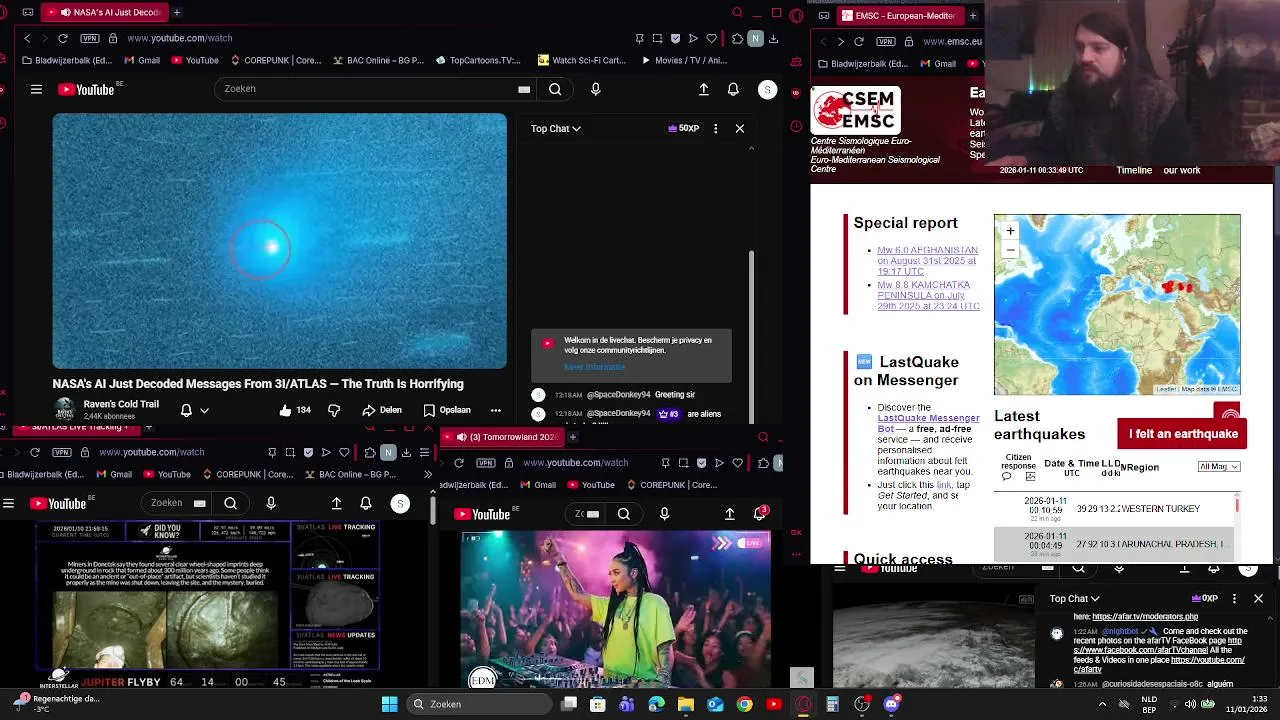The height and width of the screenshot is (720, 1280).
Task: Open notification bell with badge in Tomorrowland window
Action: pos(760,513)
